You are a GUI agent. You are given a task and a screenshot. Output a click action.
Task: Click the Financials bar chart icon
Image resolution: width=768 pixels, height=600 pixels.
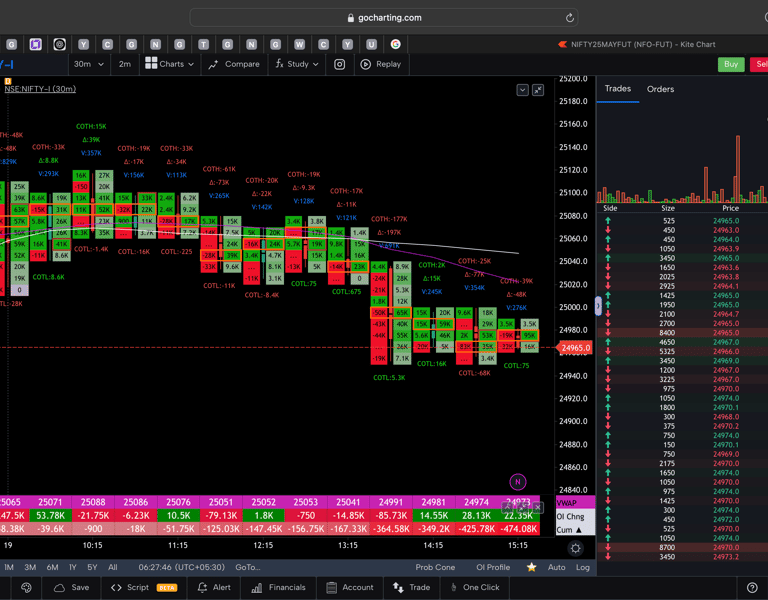pos(257,588)
